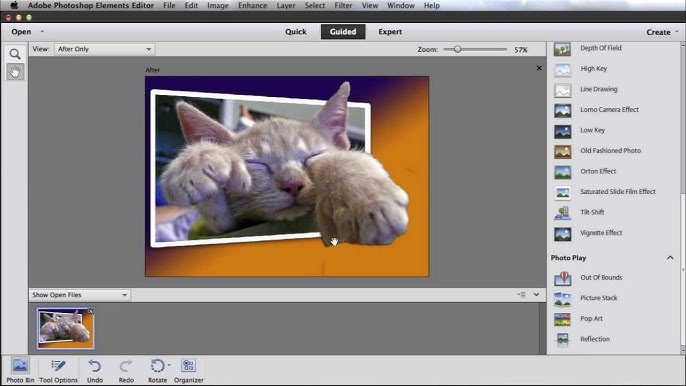Apply the Orton Effect icon

pyautogui.click(x=562, y=172)
